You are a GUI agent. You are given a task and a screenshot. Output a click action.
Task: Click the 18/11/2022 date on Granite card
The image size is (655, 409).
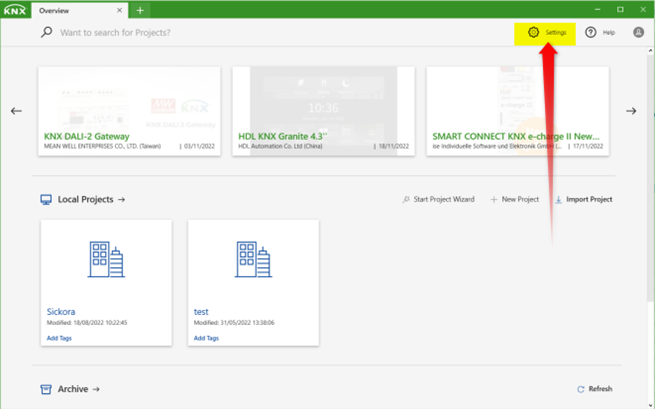coord(394,146)
